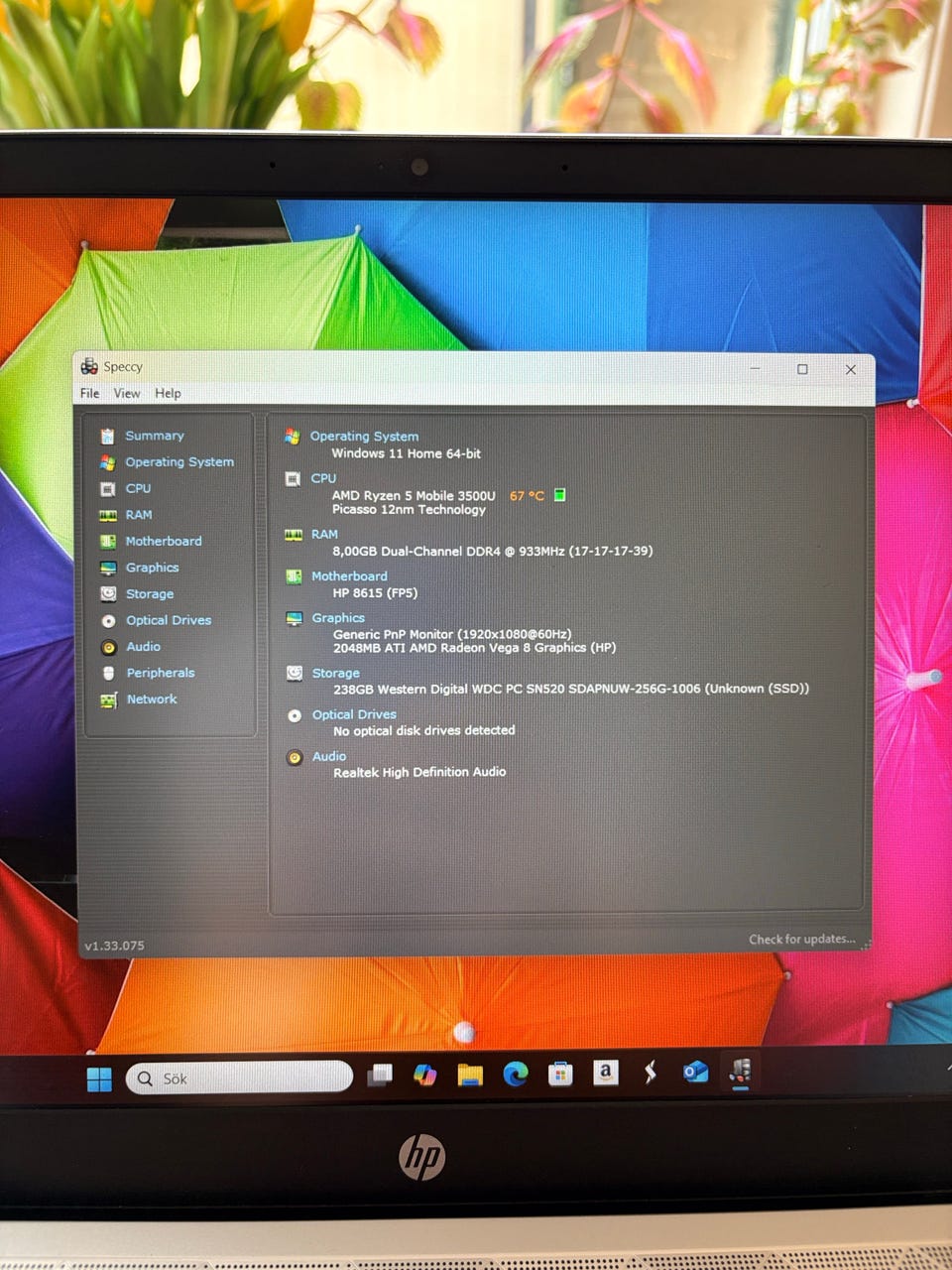The height and width of the screenshot is (1270, 952).
Task: Click the Windows flag icon beside Operating System heading
Action: 292,437
